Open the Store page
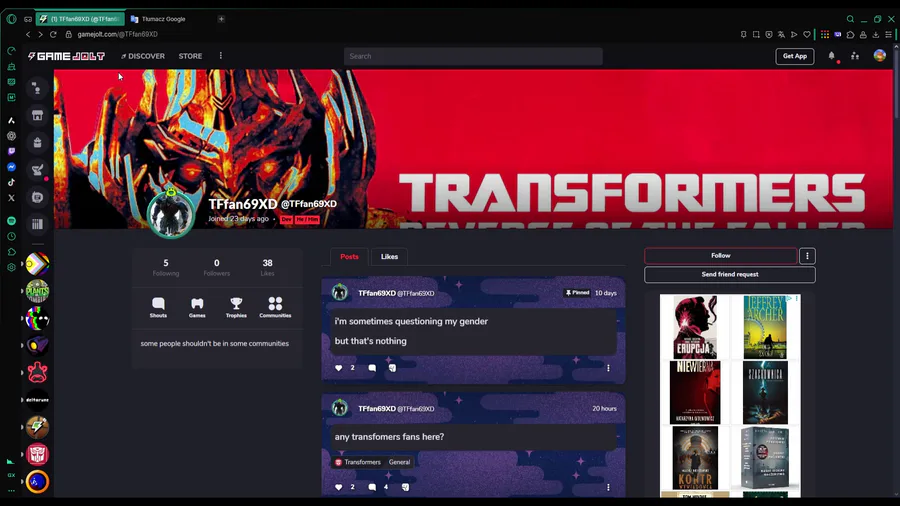 click(190, 56)
